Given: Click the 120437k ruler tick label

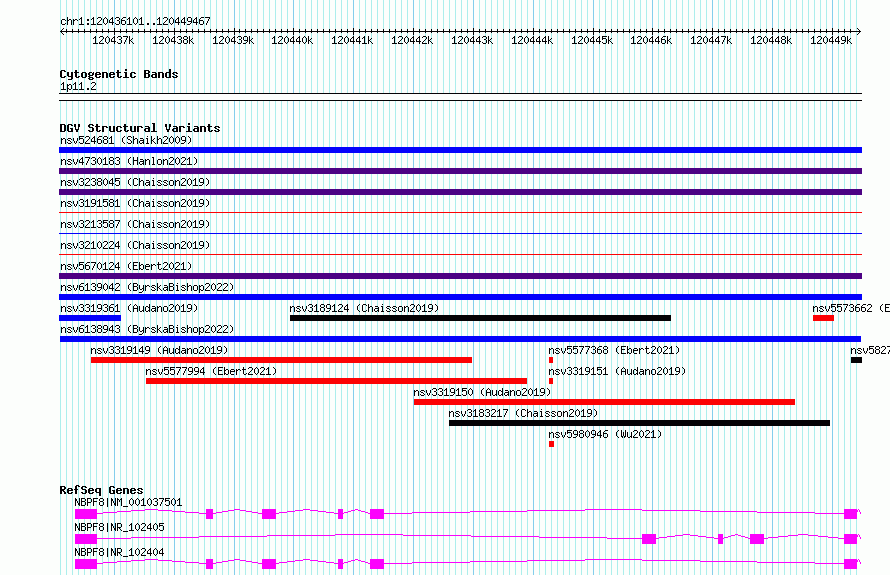Looking at the screenshot, I should tap(113, 40).
